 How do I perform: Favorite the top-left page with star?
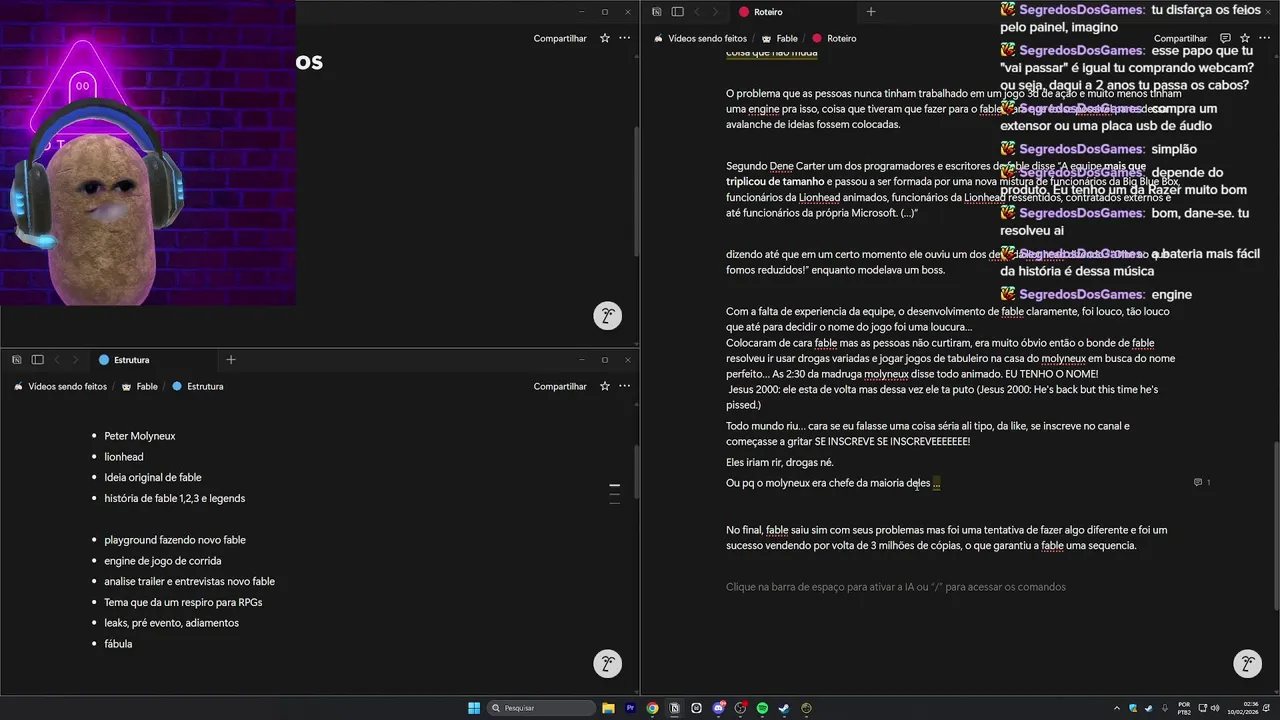pyautogui.click(x=605, y=38)
